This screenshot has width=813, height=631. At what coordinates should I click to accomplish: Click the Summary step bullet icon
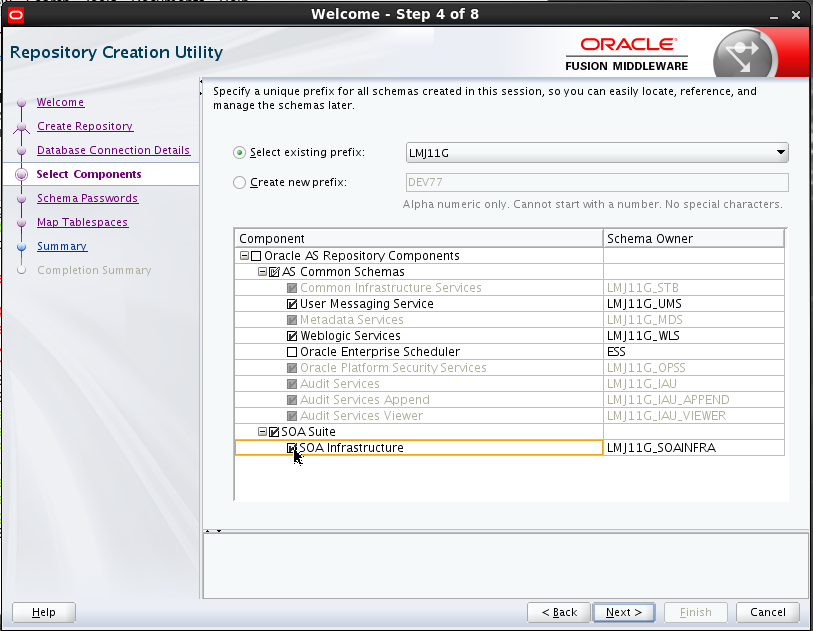(21, 247)
